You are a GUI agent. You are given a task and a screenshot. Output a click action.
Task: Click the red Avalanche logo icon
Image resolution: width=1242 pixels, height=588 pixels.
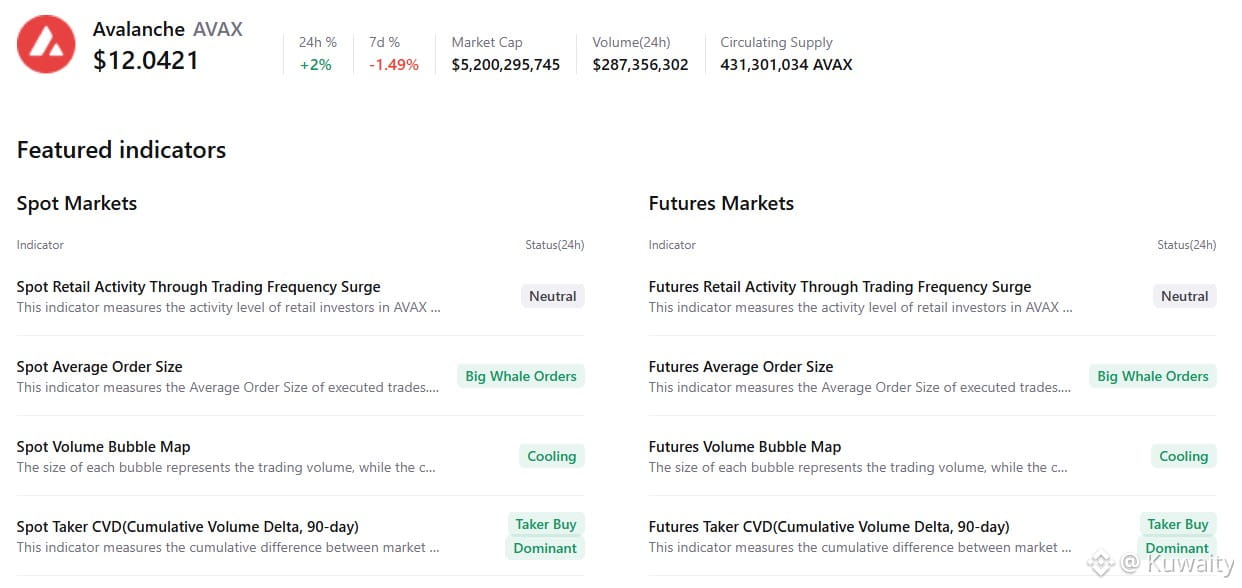[x=46, y=44]
